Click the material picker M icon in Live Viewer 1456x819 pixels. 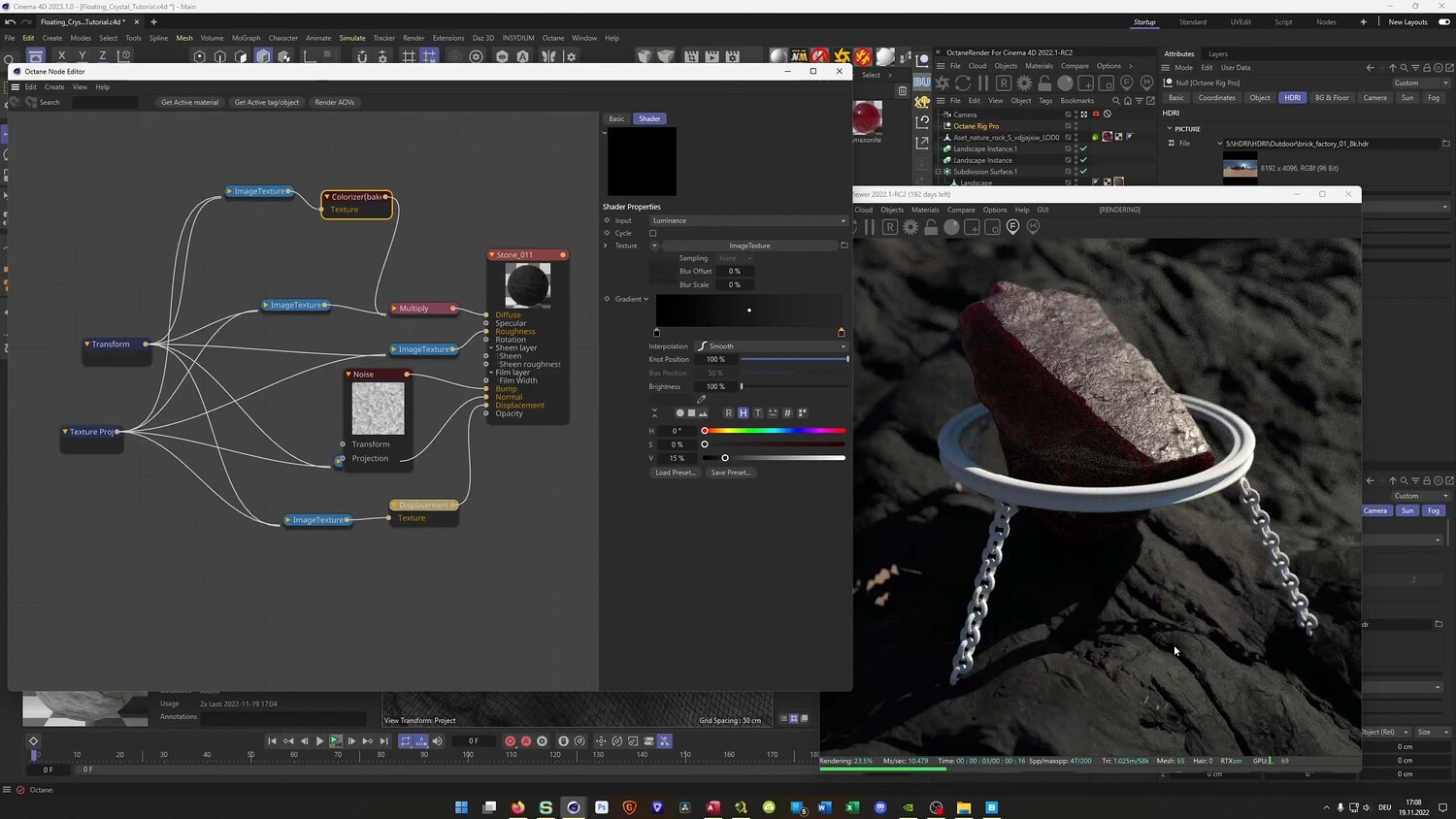[x=1033, y=227]
